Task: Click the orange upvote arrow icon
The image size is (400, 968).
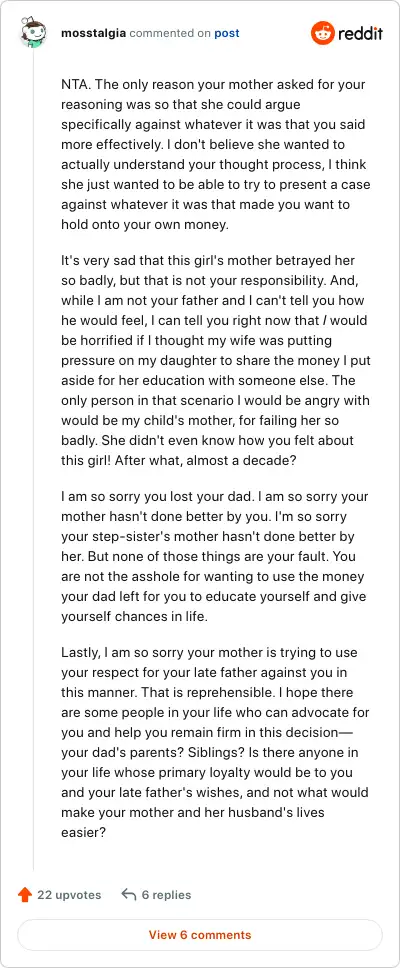Action: pyautogui.click(x=25, y=895)
